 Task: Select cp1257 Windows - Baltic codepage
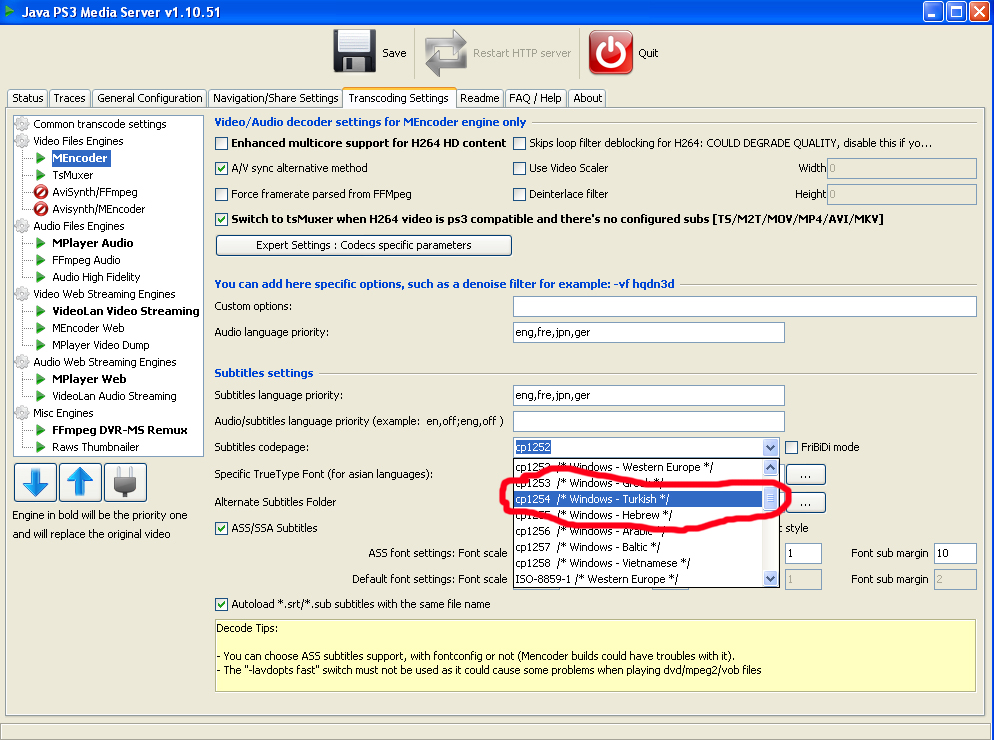pyautogui.click(x=638, y=547)
